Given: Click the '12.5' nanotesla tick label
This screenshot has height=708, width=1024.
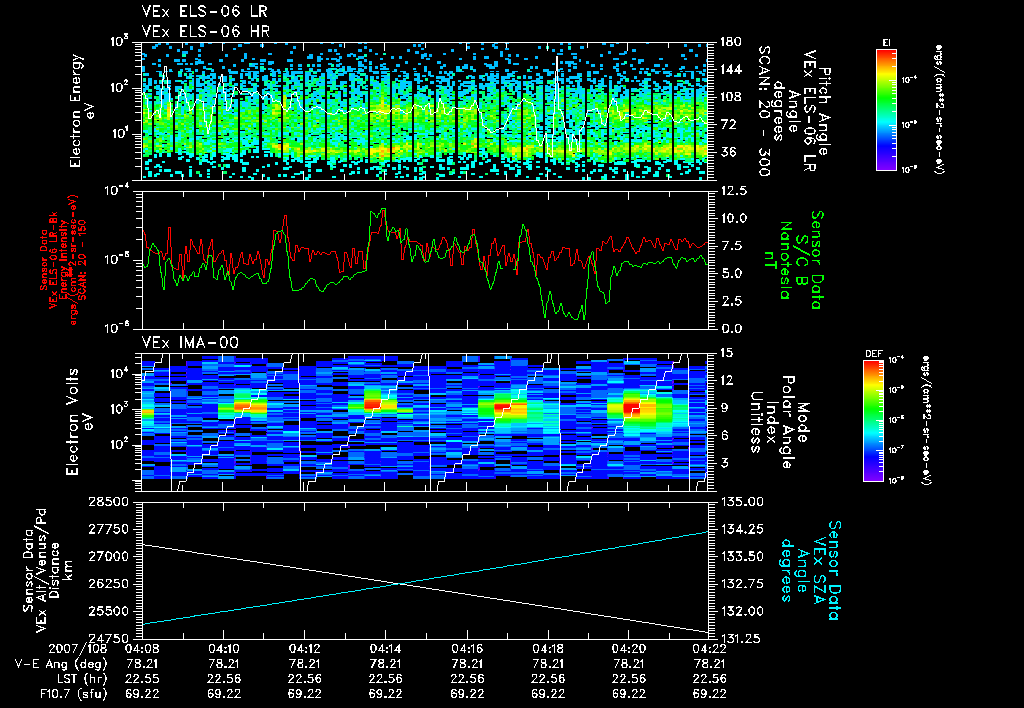Looking at the screenshot, I should pos(733,191).
